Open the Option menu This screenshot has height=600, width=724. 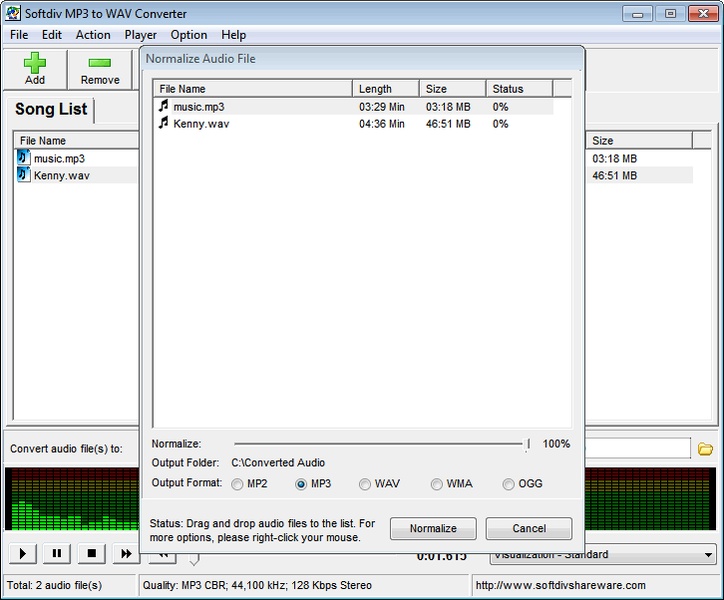[188, 35]
